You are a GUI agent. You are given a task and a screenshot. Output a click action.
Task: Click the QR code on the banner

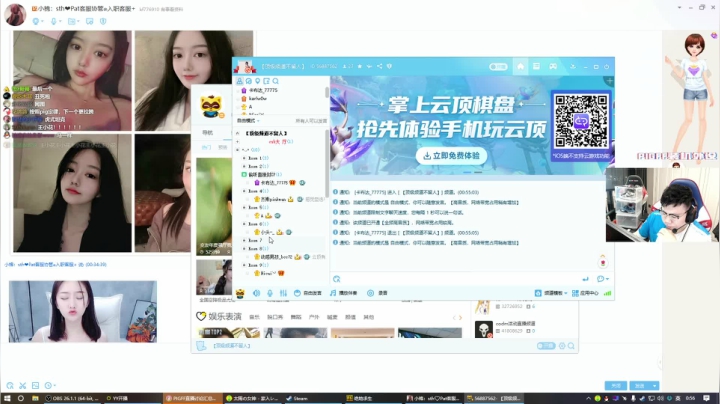click(x=581, y=121)
